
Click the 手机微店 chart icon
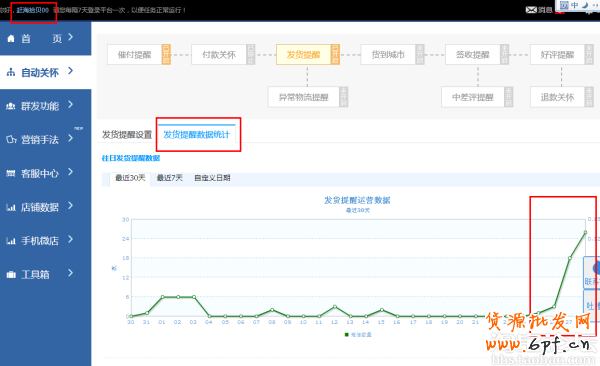pyautogui.click(x=11, y=241)
